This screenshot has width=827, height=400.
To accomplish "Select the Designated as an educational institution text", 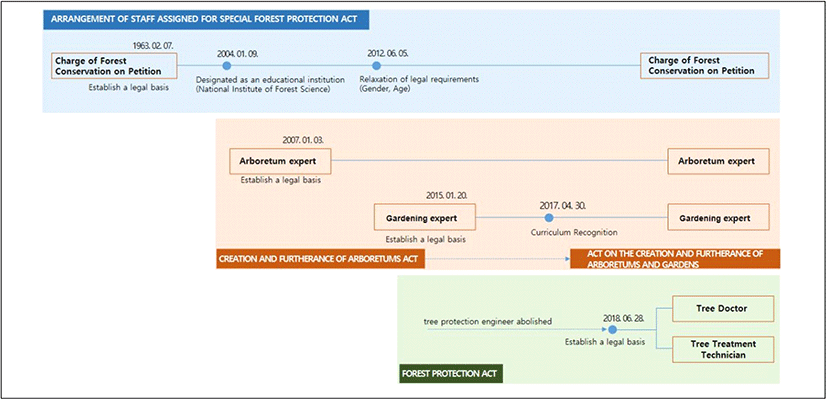I will [270, 79].
